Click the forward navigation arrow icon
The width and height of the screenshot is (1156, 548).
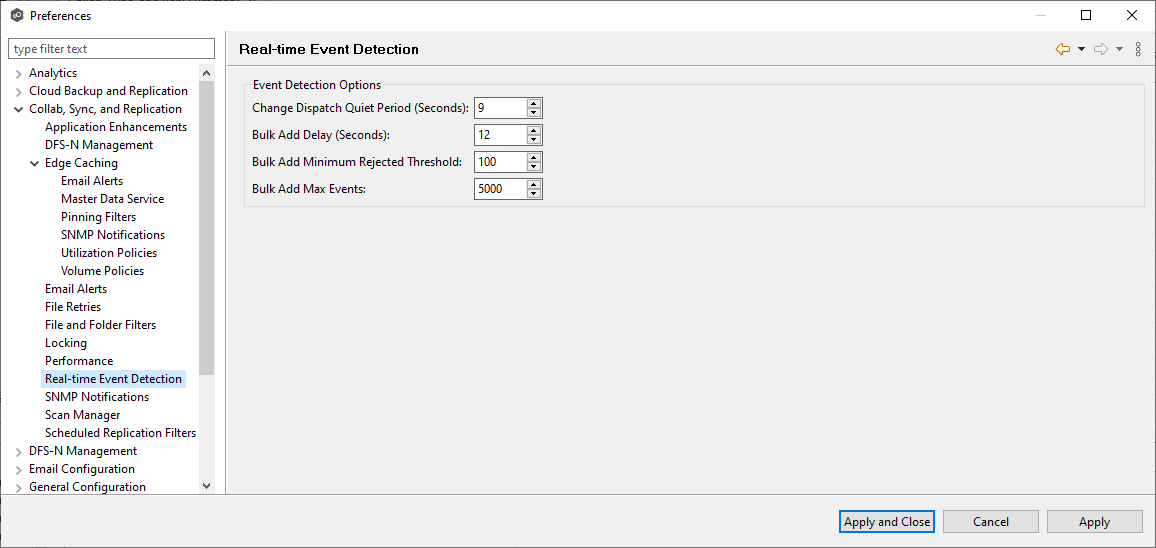click(x=1100, y=49)
